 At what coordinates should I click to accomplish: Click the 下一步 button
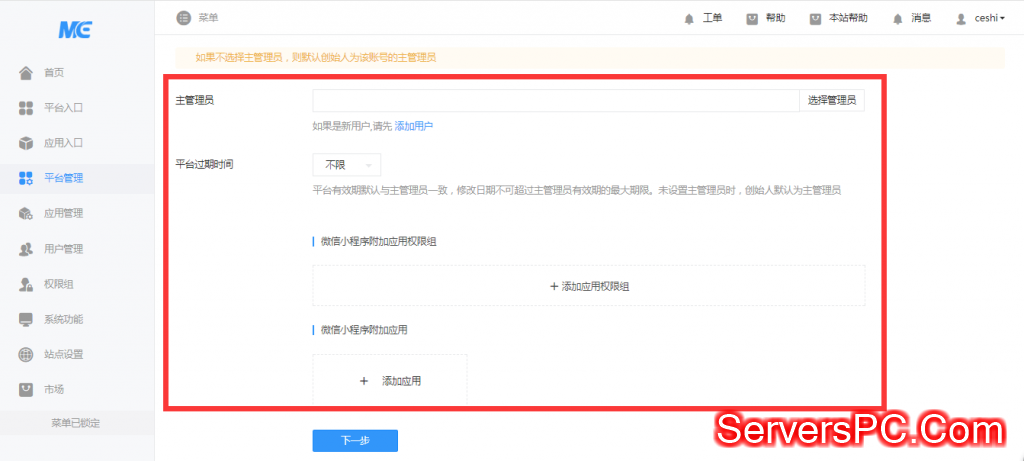pyautogui.click(x=355, y=441)
